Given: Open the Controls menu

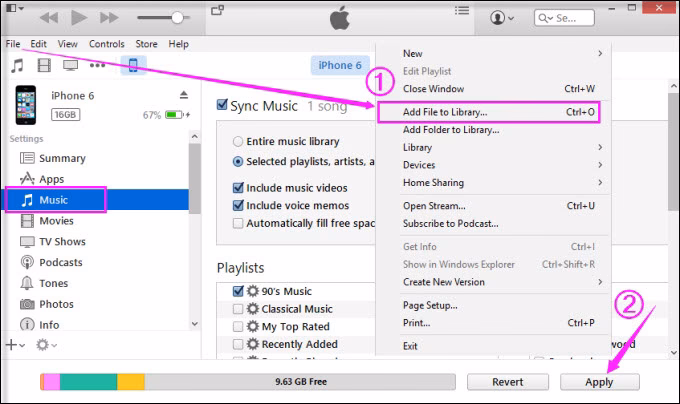Looking at the screenshot, I should (x=107, y=44).
